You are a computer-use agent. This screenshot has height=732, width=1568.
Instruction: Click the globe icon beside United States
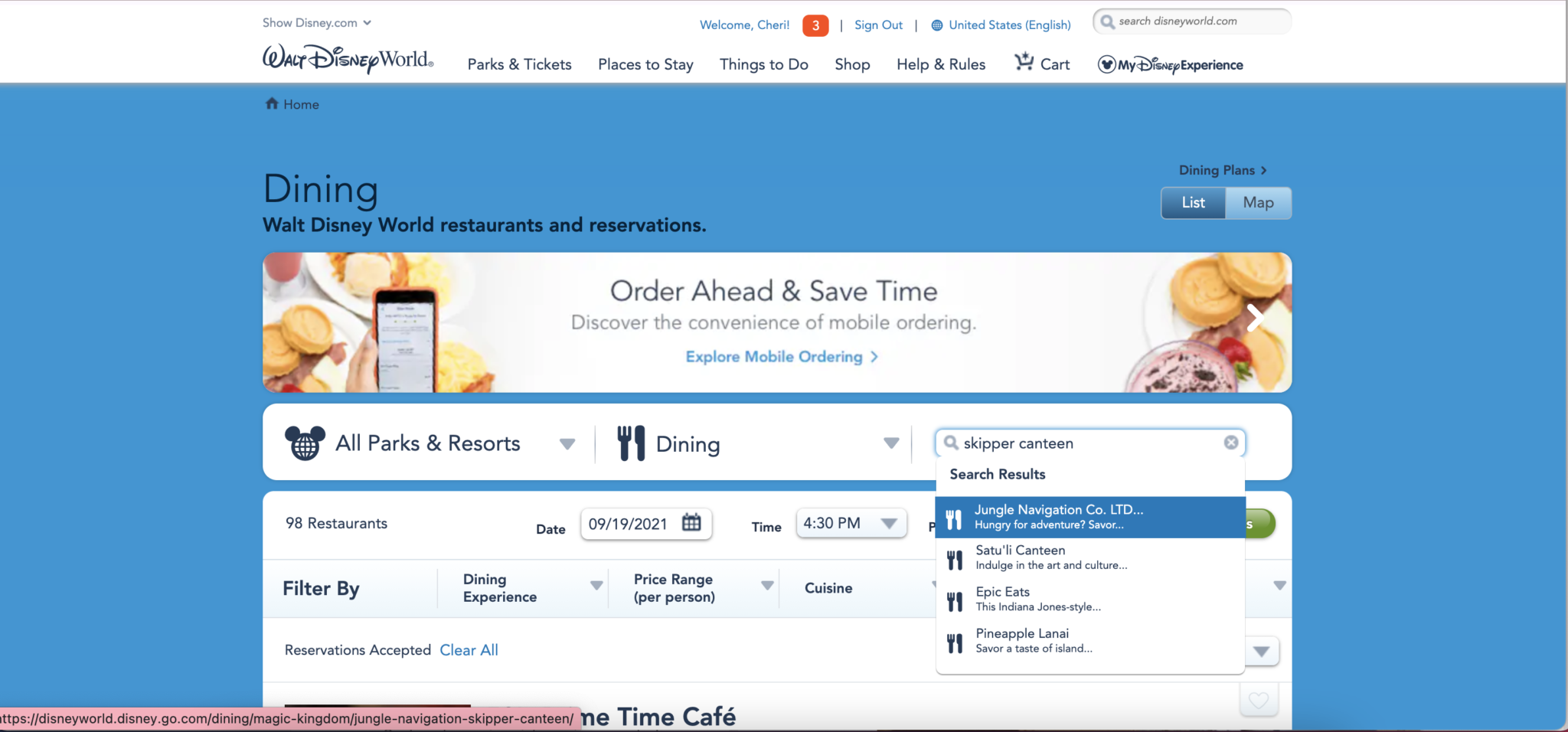[936, 25]
